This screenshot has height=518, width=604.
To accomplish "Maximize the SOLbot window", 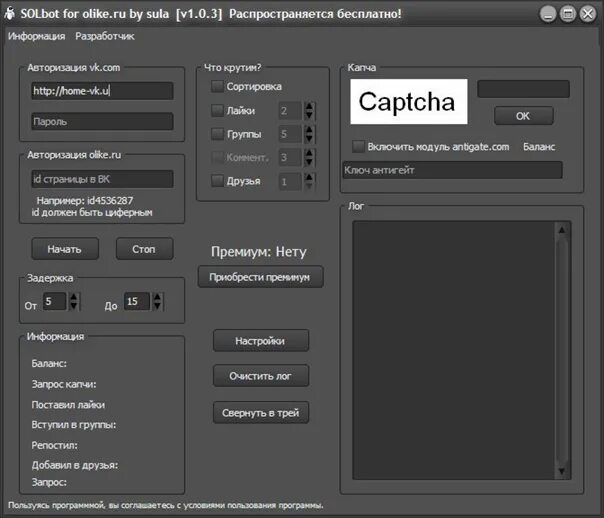I will tap(568, 14).
